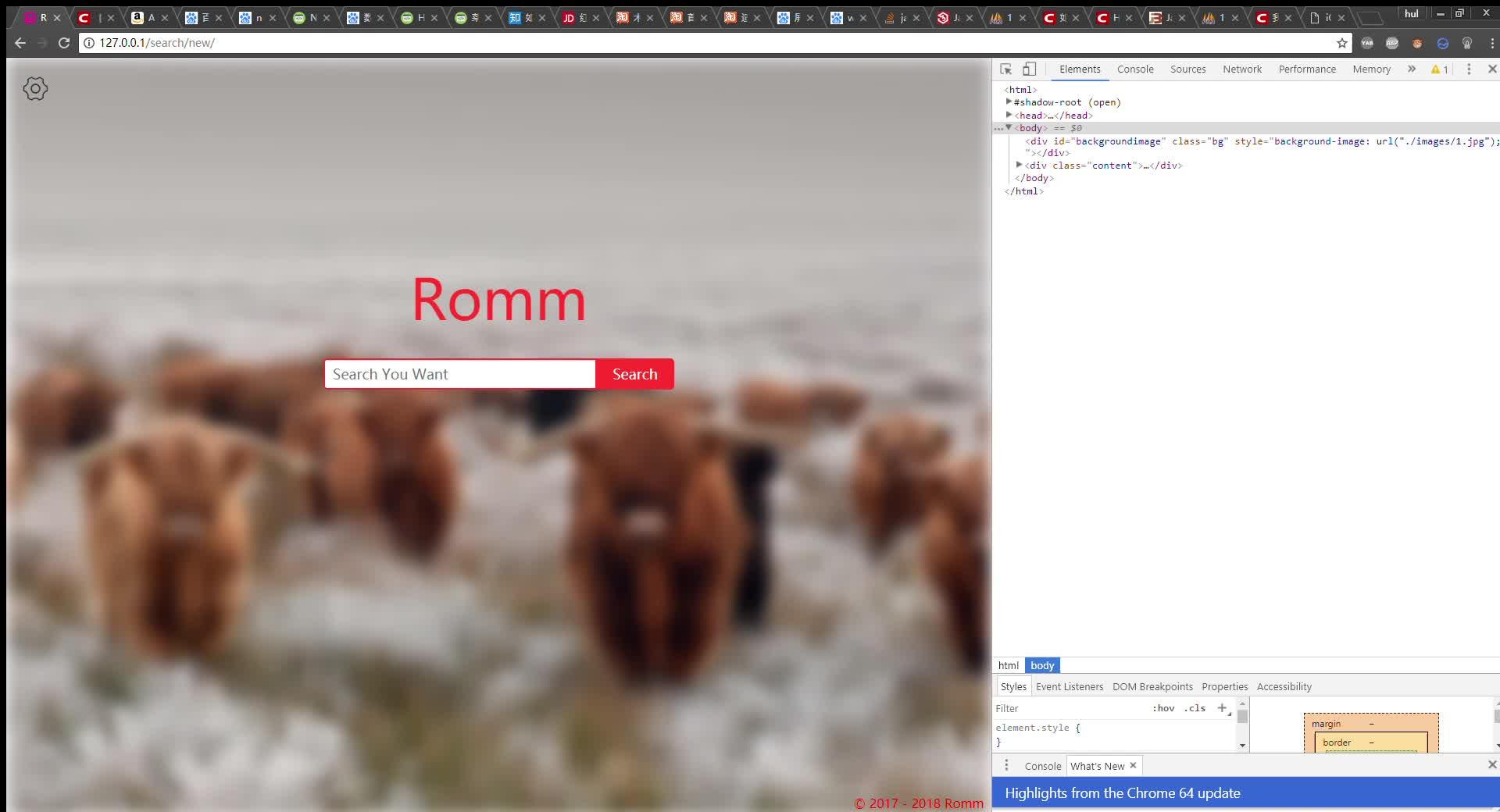Image resolution: width=1500 pixels, height=812 pixels.
Task: Open the monkey face extension icon
Action: coord(1417,43)
